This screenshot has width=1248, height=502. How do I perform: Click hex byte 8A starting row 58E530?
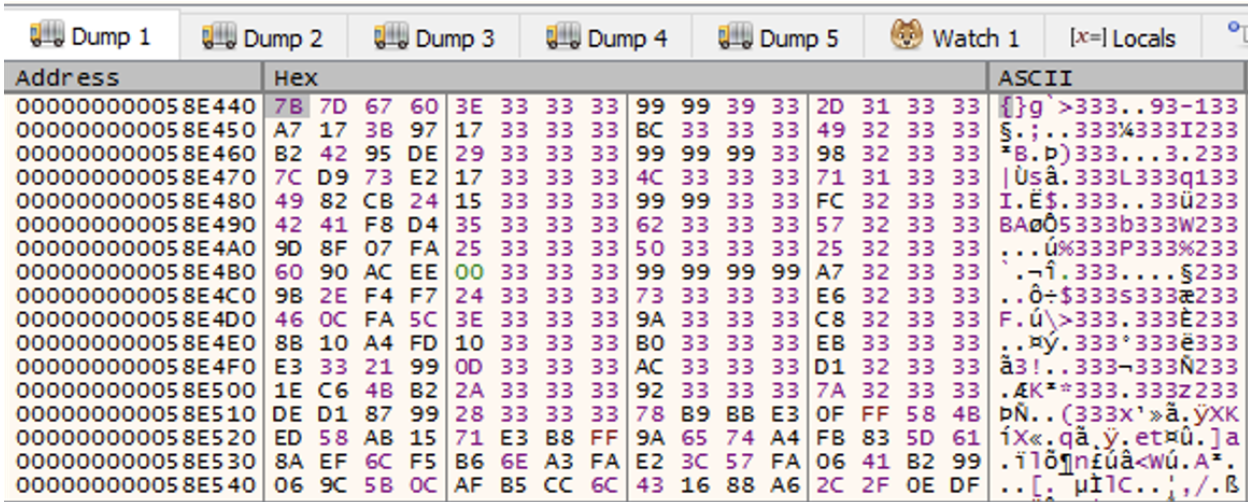[288, 464]
